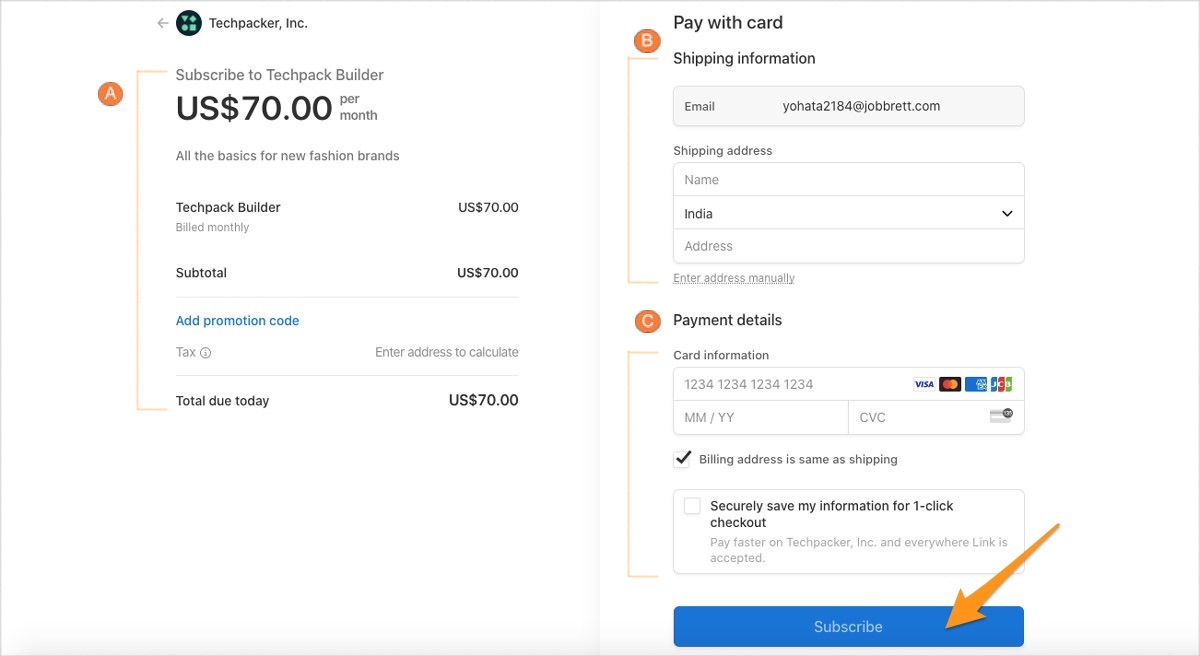Uncheck billing address same as shipping

[x=683, y=459]
